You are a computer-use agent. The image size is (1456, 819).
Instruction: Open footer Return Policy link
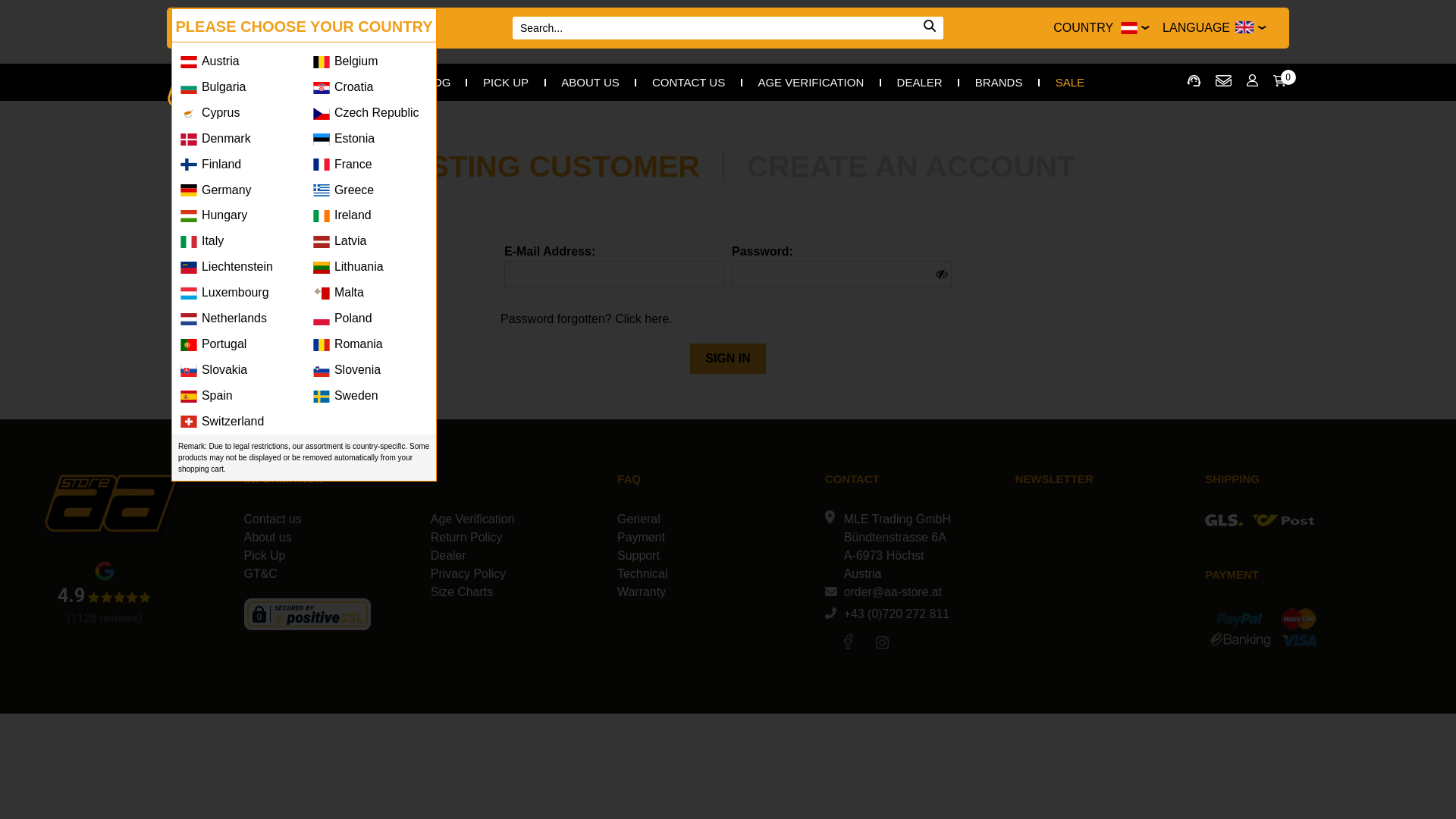466,538
